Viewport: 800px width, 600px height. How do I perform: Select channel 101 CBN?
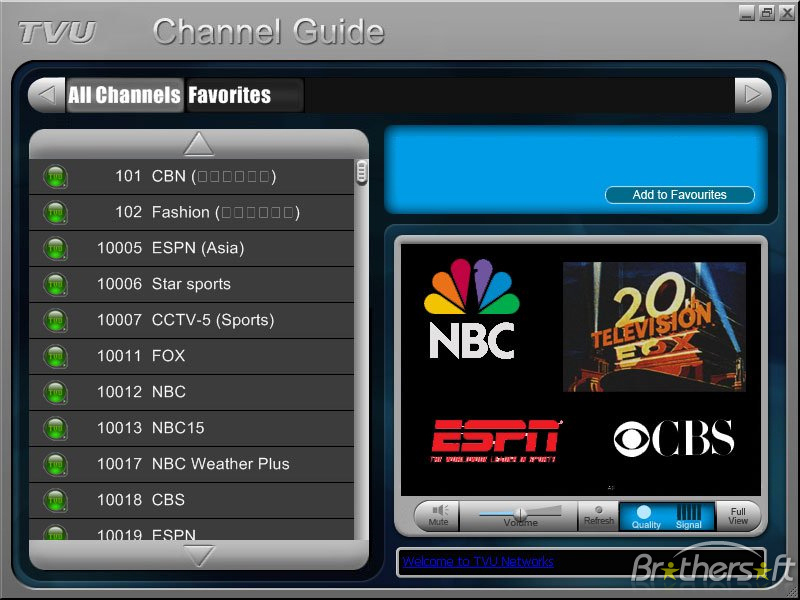tap(192, 177)
